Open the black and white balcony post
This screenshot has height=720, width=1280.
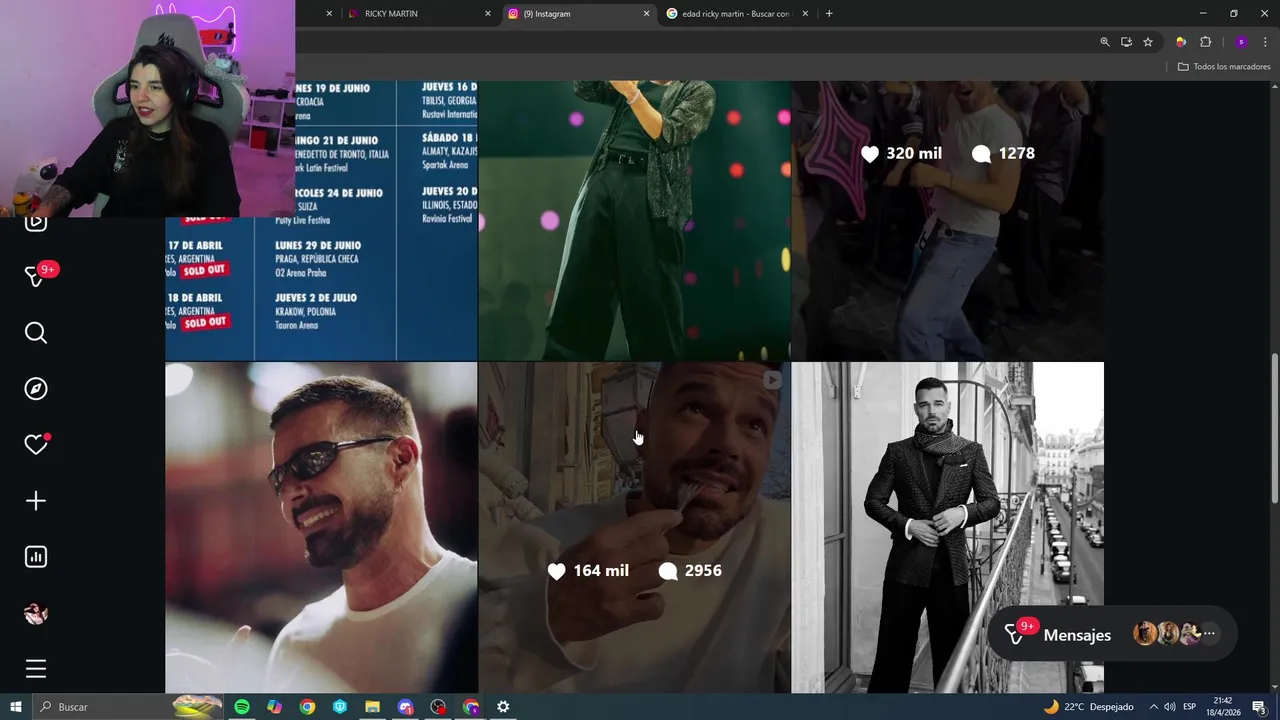(x=948, y=527)
